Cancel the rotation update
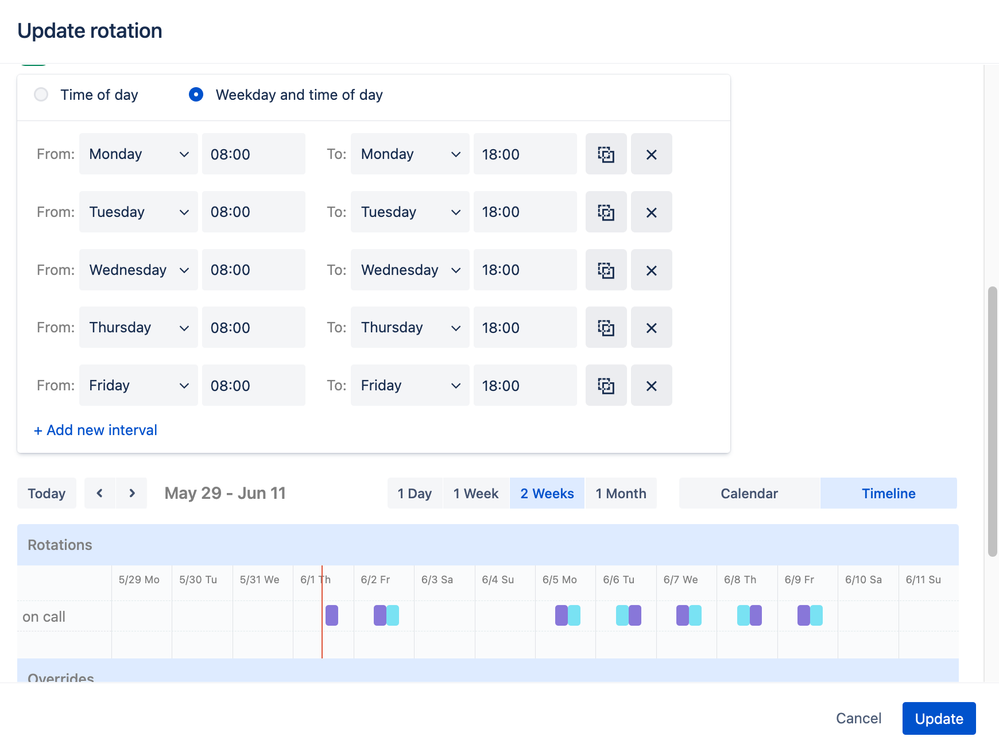Screen dimensions: 999x737 pos(859,719)
